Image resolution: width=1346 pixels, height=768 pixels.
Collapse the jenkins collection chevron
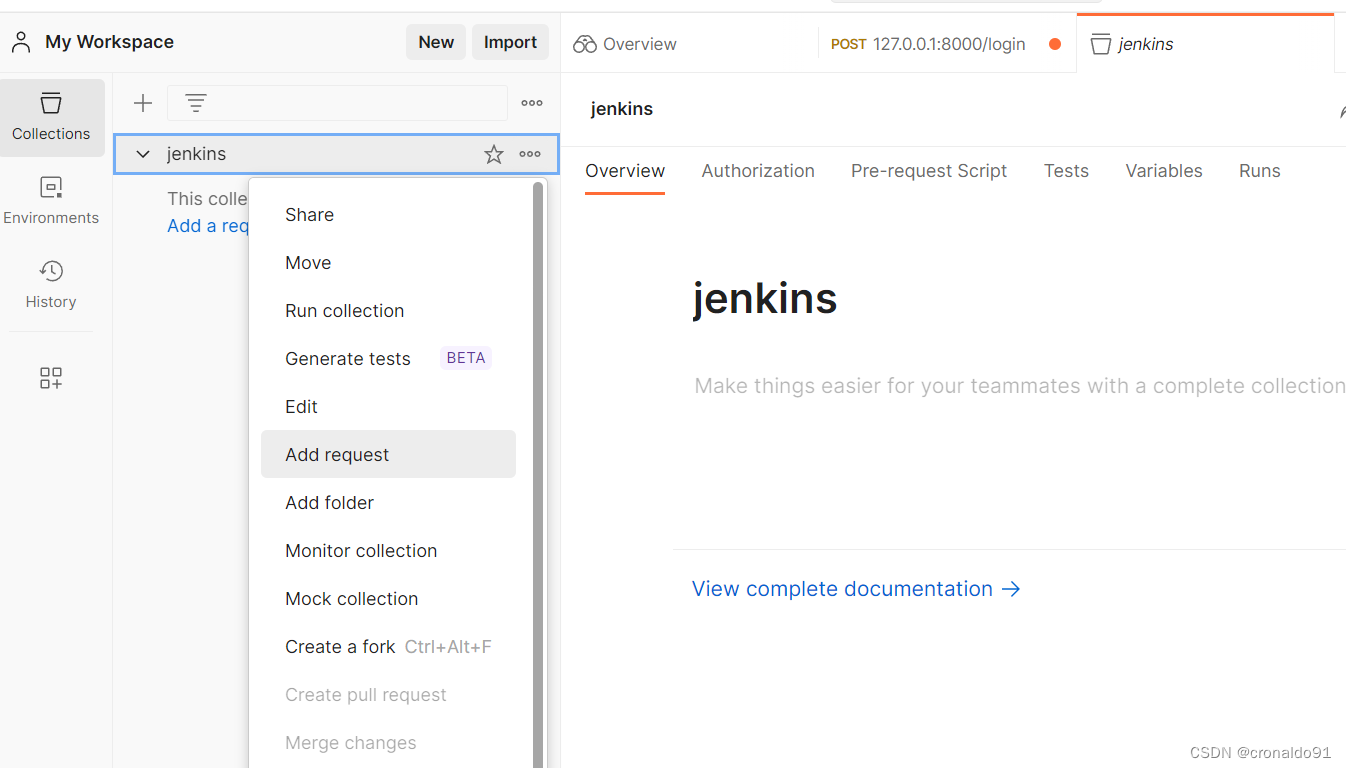click(x=143, y=154)
